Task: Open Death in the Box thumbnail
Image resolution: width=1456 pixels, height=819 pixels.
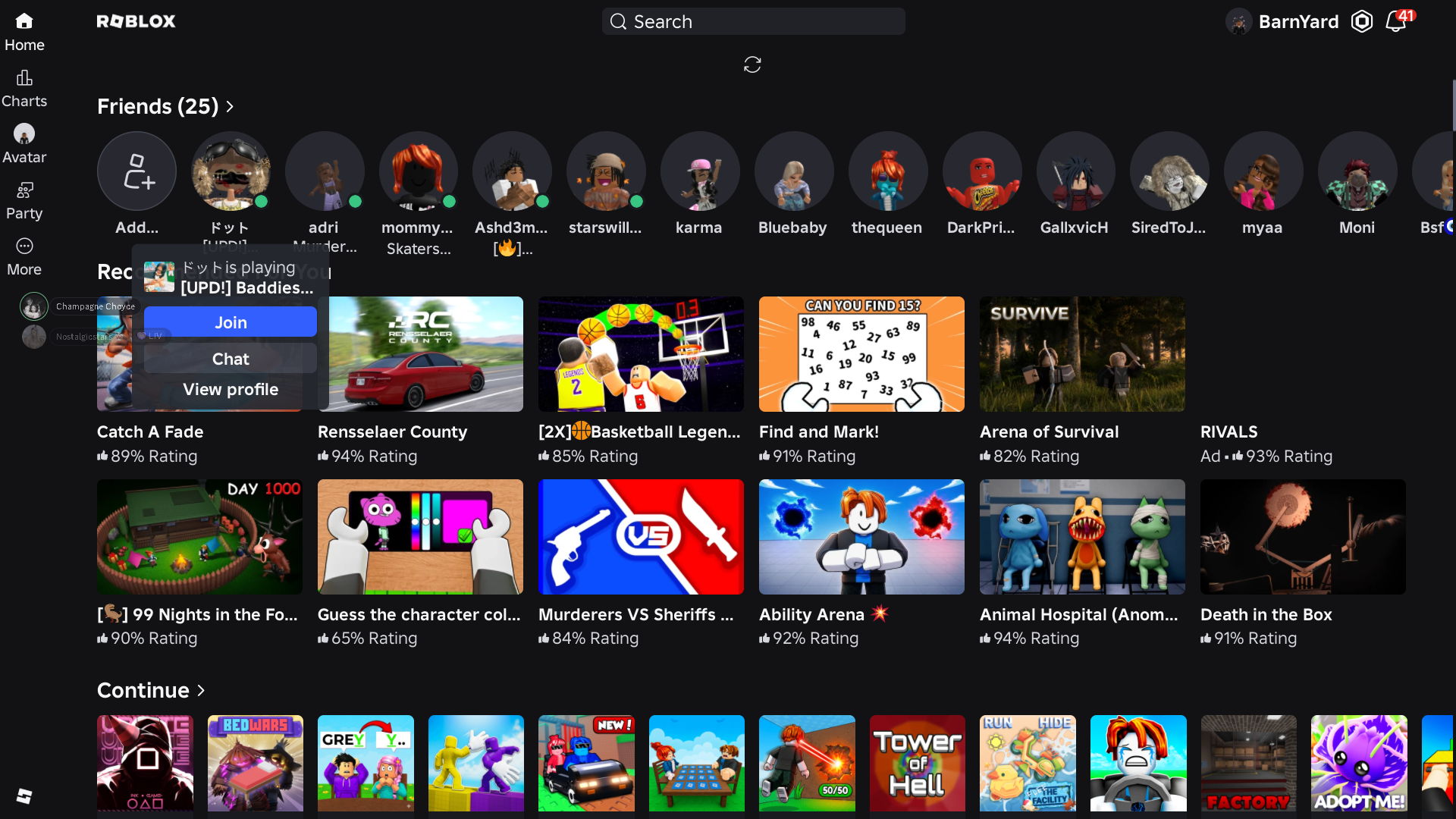Action: coord(1303,537)
